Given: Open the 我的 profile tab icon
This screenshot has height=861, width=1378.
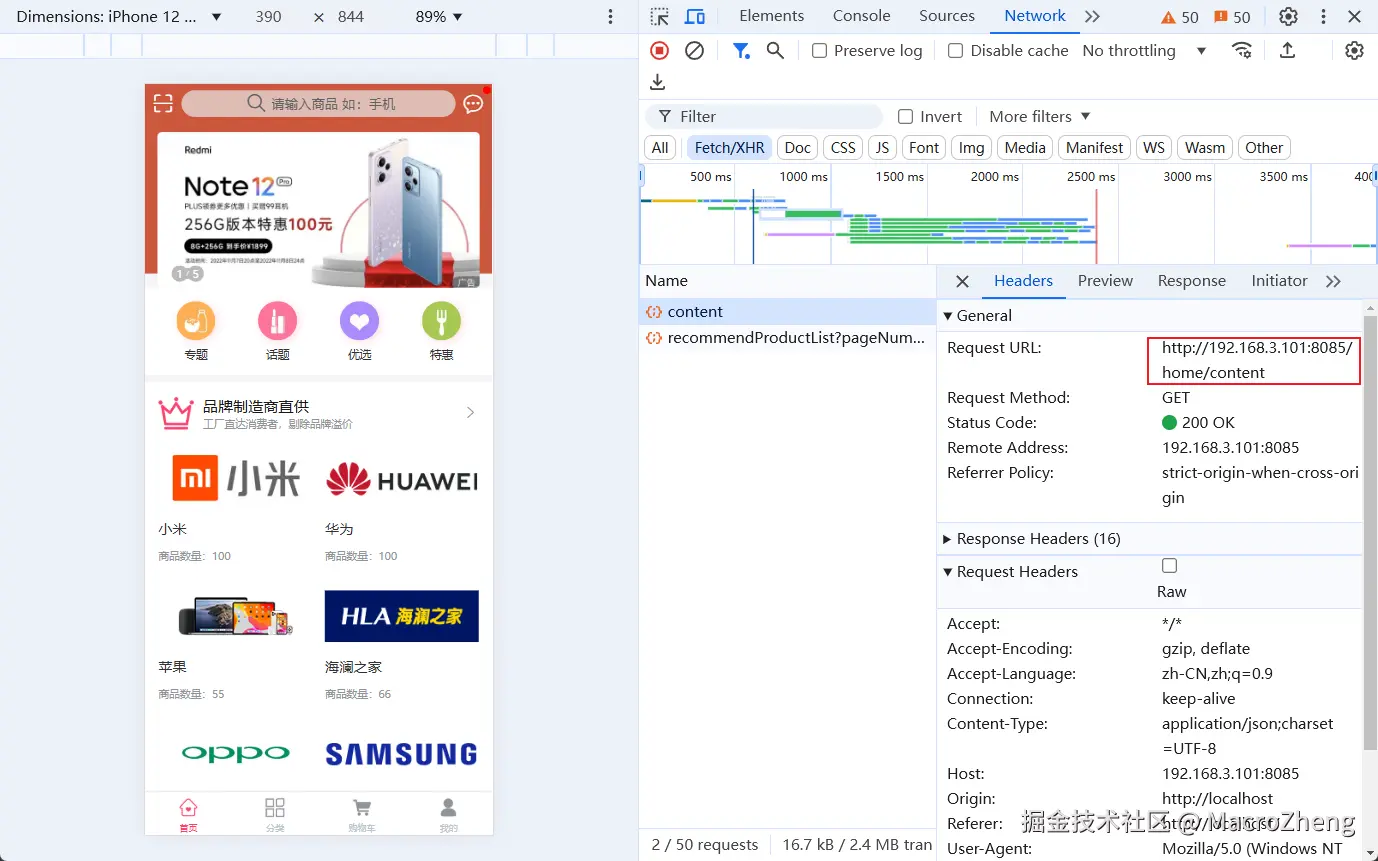Looking at the screenshot, I should 448,808.
